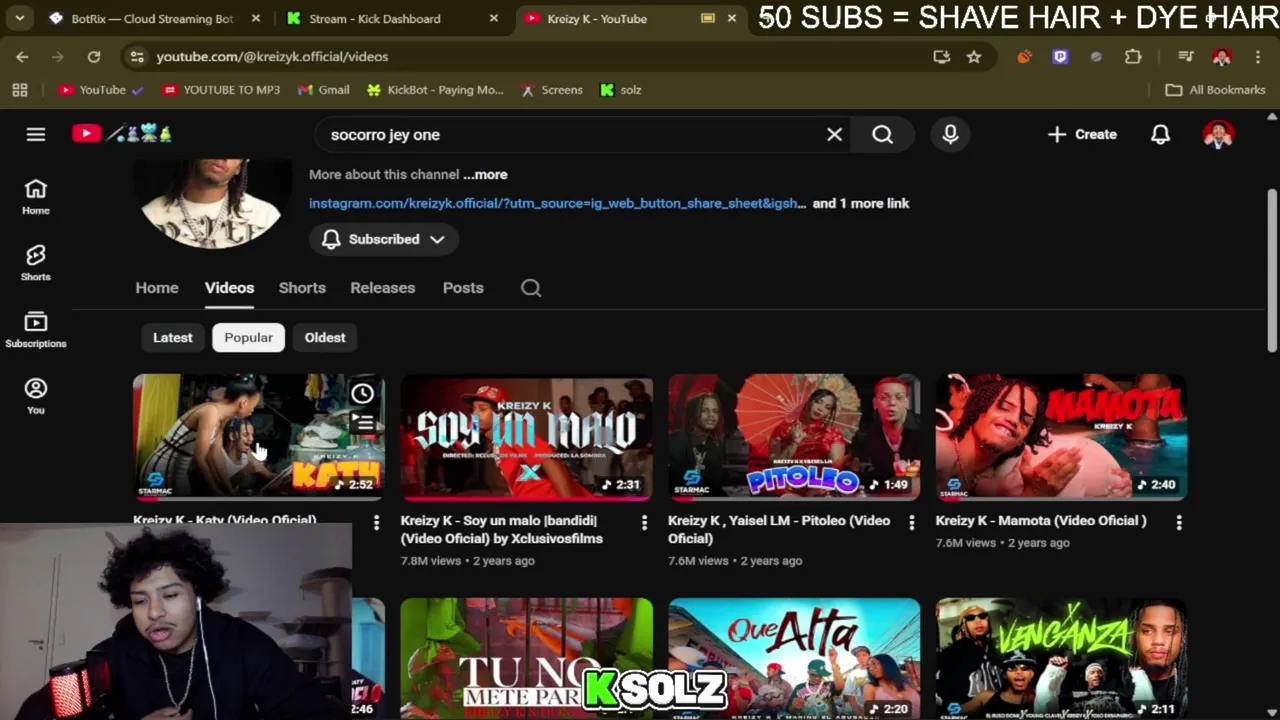This screenshot has width=1280, height=720.
Task: Click the YouTube logo
Action: pos(86,134)
